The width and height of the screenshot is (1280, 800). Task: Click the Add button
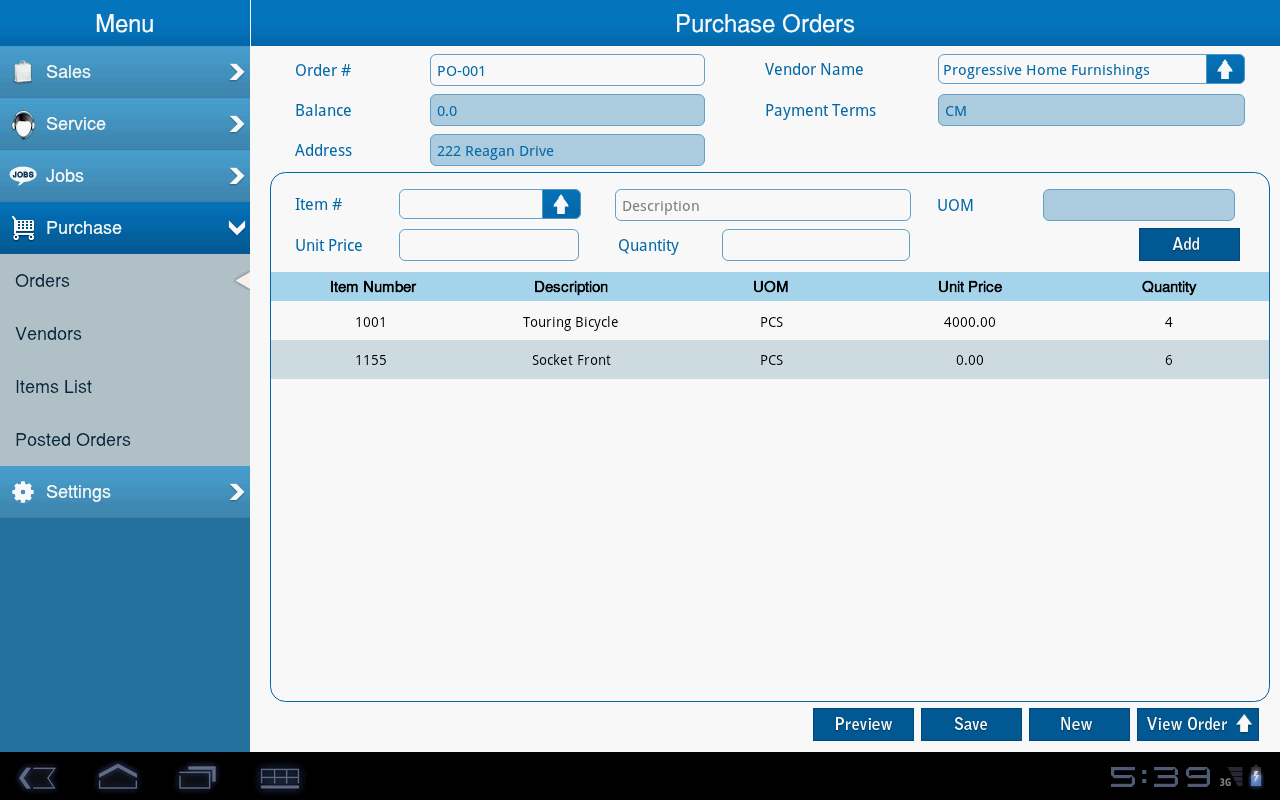tap(1189, 244)
